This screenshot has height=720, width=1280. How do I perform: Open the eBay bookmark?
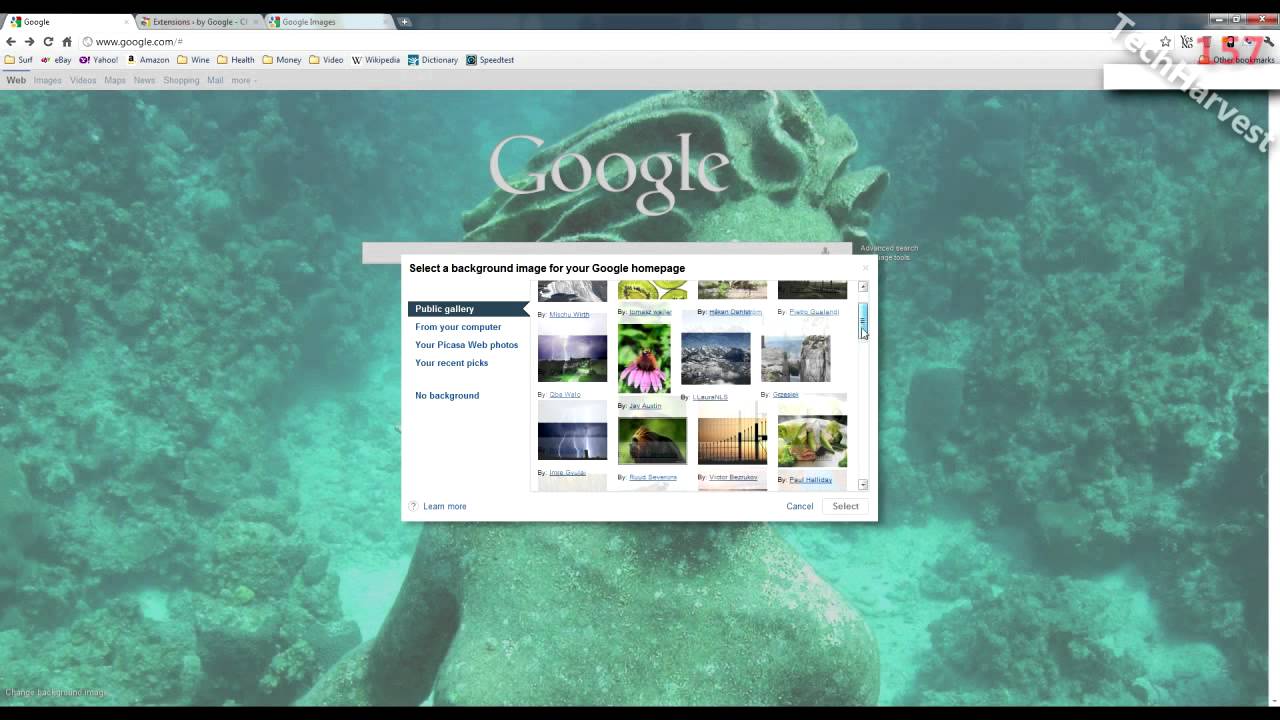pos(56,60)
